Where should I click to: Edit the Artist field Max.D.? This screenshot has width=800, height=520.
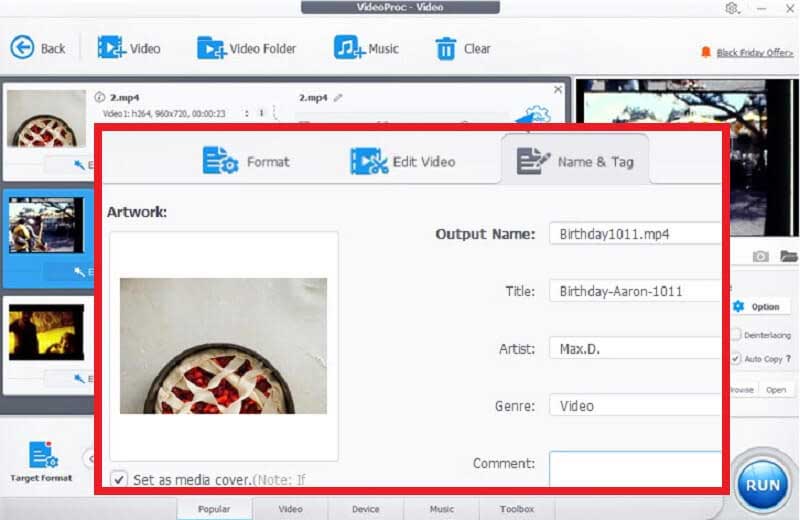(635, 349)
